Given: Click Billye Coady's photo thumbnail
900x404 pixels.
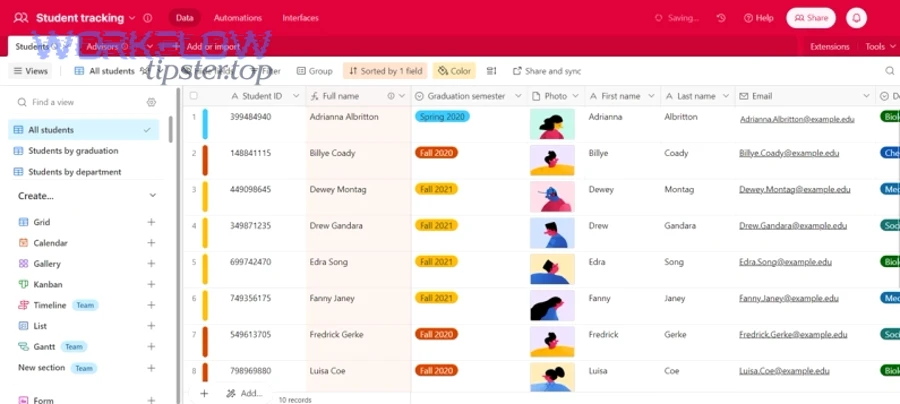Looking at the screenshot, I should click(552, 160).
